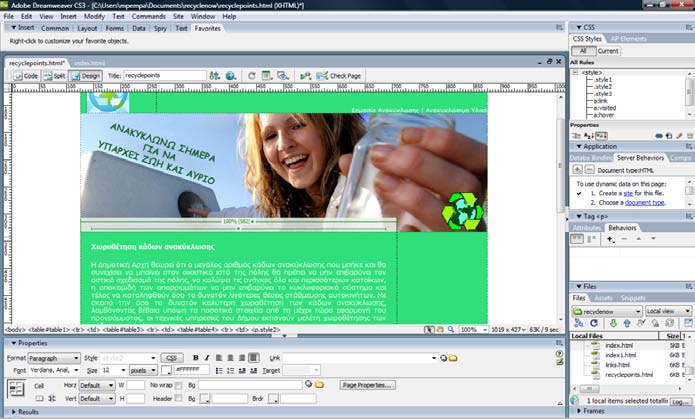Screen dimensions: 695x419
Task: Switch to Server Behaviors tab
Action: [x=640, y=157]
